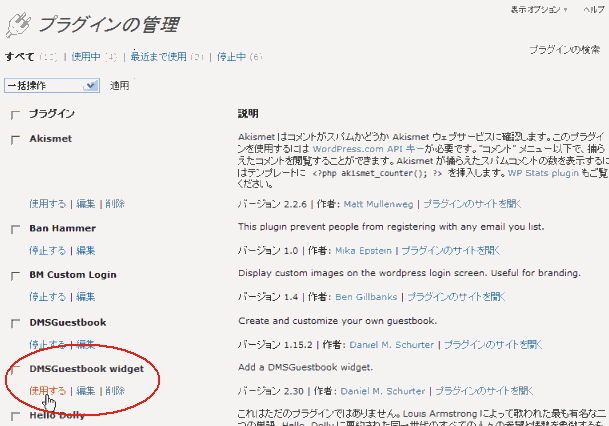Screen dimensions: 609x426
Task: Click the 適用 apply button
Action: (x=119, y=85)
